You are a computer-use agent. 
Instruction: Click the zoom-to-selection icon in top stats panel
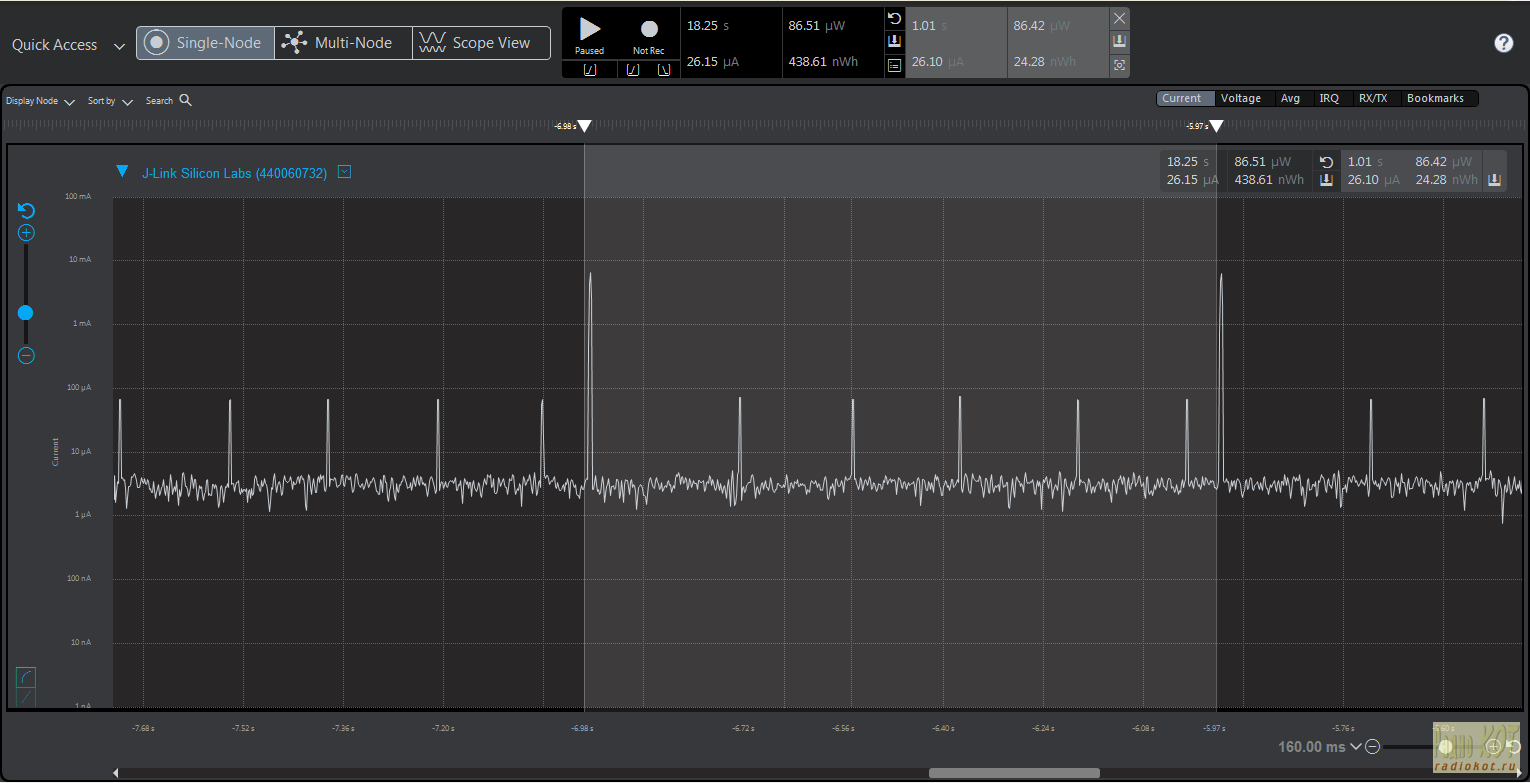(x=1119, y=65)
